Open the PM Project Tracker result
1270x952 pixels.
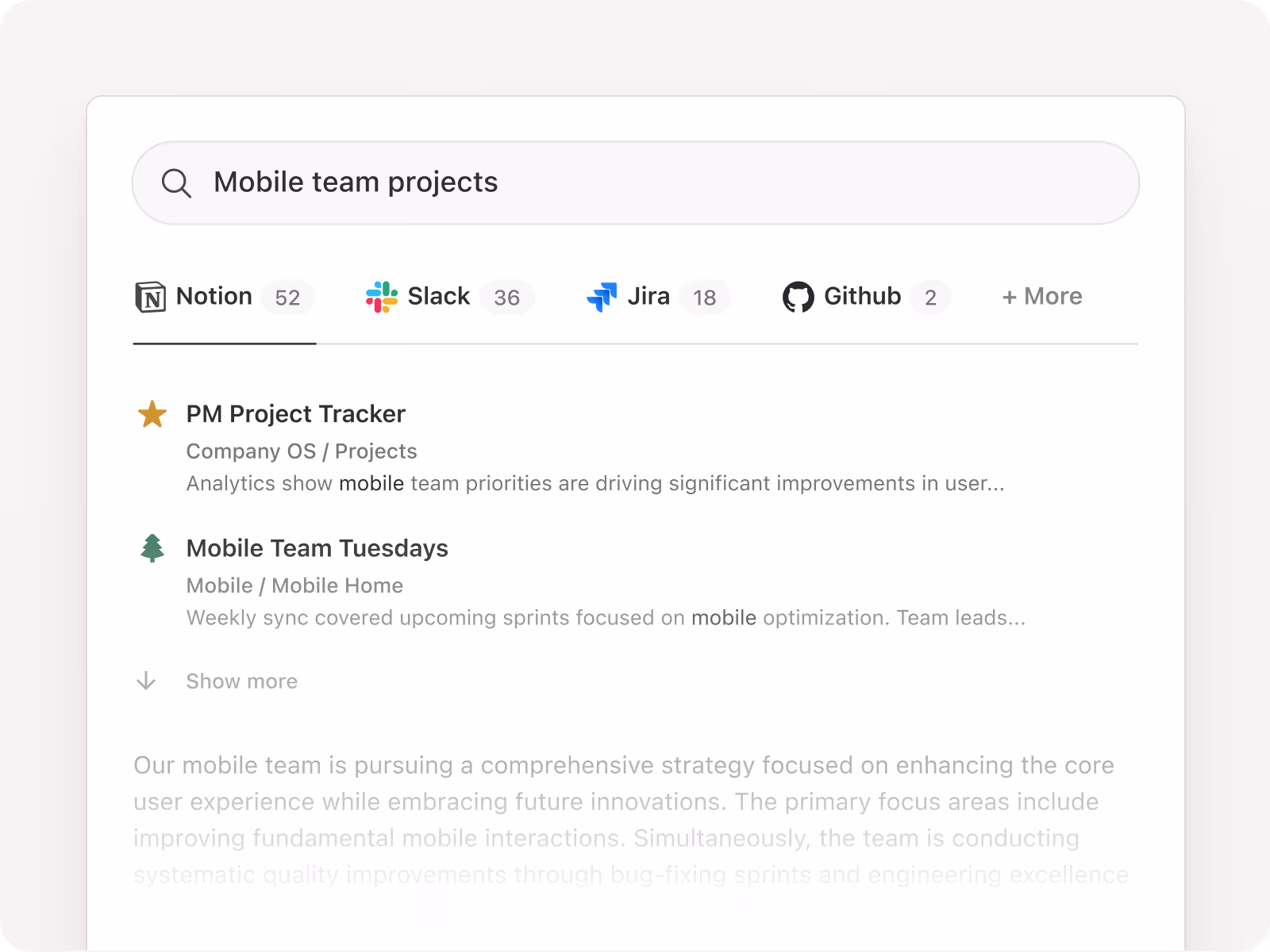[295, 414]
